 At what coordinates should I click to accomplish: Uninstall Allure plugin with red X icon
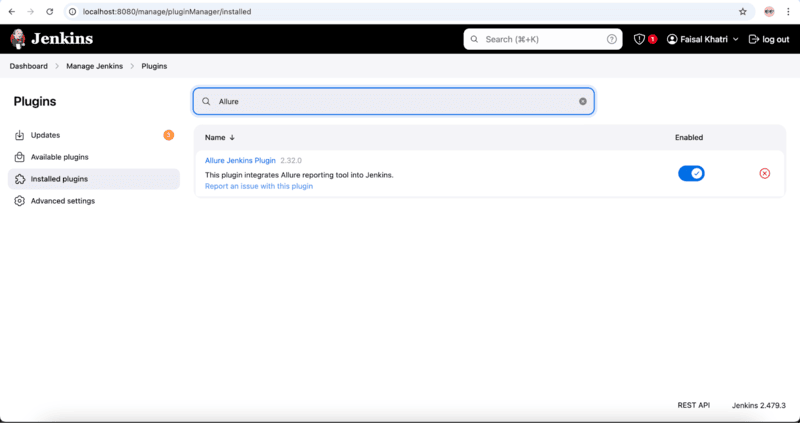pyautogui.click(x=764, y=173)
